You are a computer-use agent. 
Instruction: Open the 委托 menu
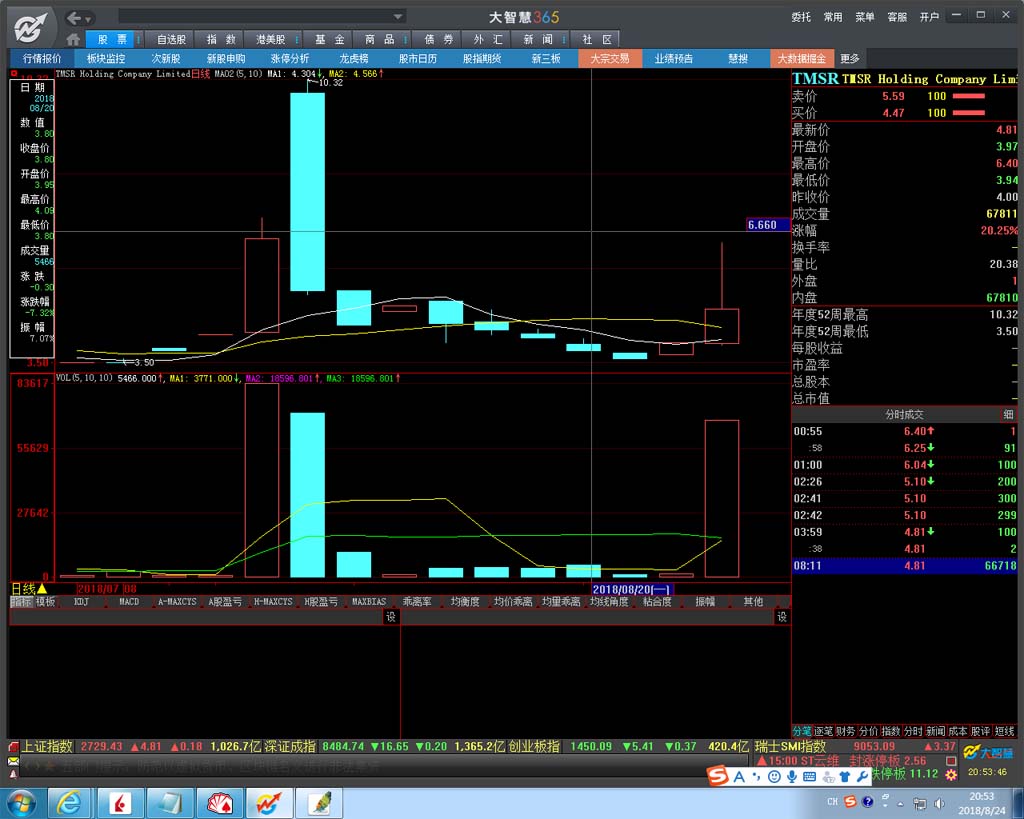801,17
